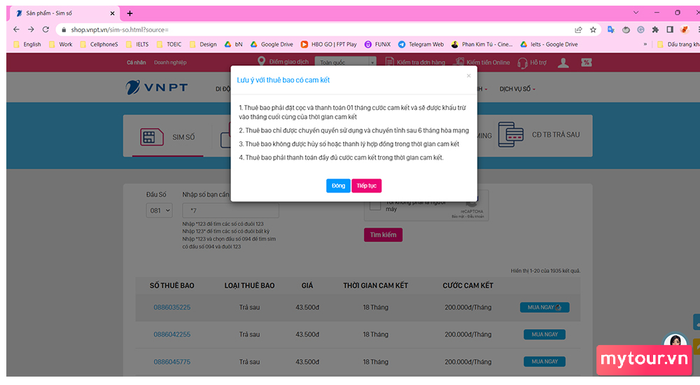The width and height of the screenshot is (700, 385).
Task: Click the SỐ THUÊ BAO column header
Action: (172, 285)
